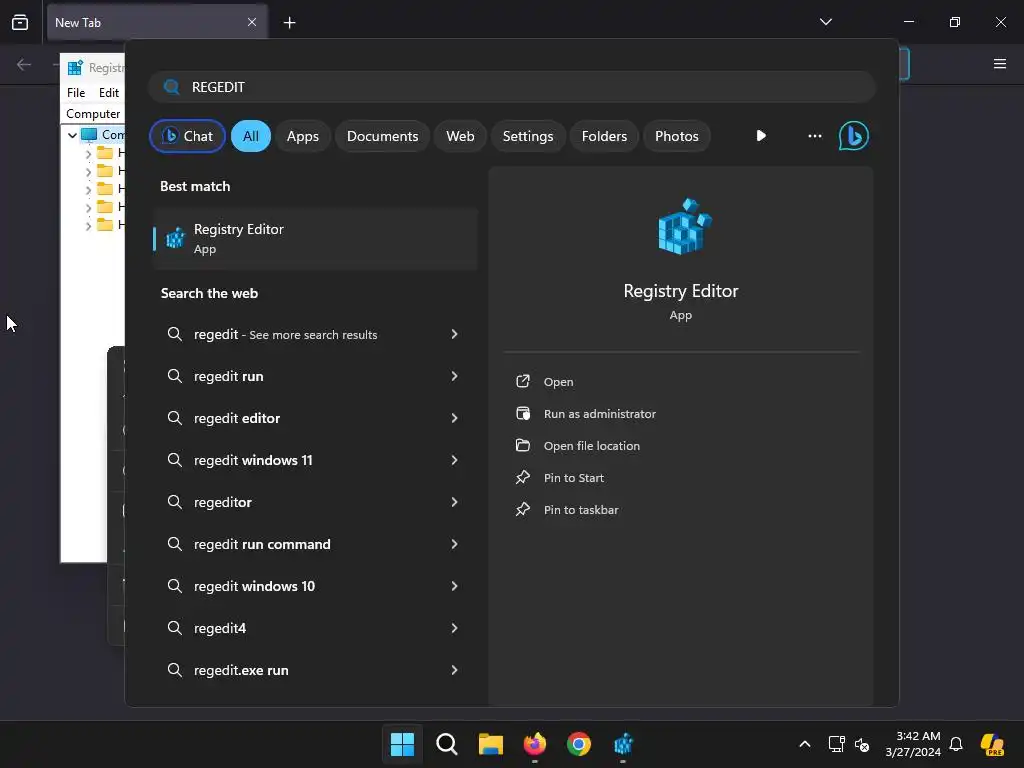
Task: Click the REGEDIT search input field
Action: tap(512, 87)
